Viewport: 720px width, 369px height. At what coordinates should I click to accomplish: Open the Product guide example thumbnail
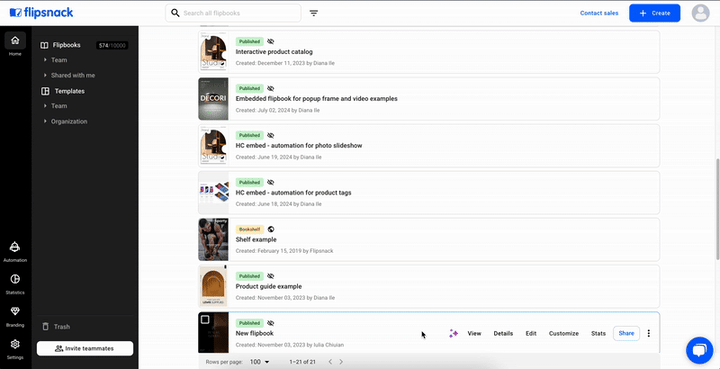(x=213, y=286)
